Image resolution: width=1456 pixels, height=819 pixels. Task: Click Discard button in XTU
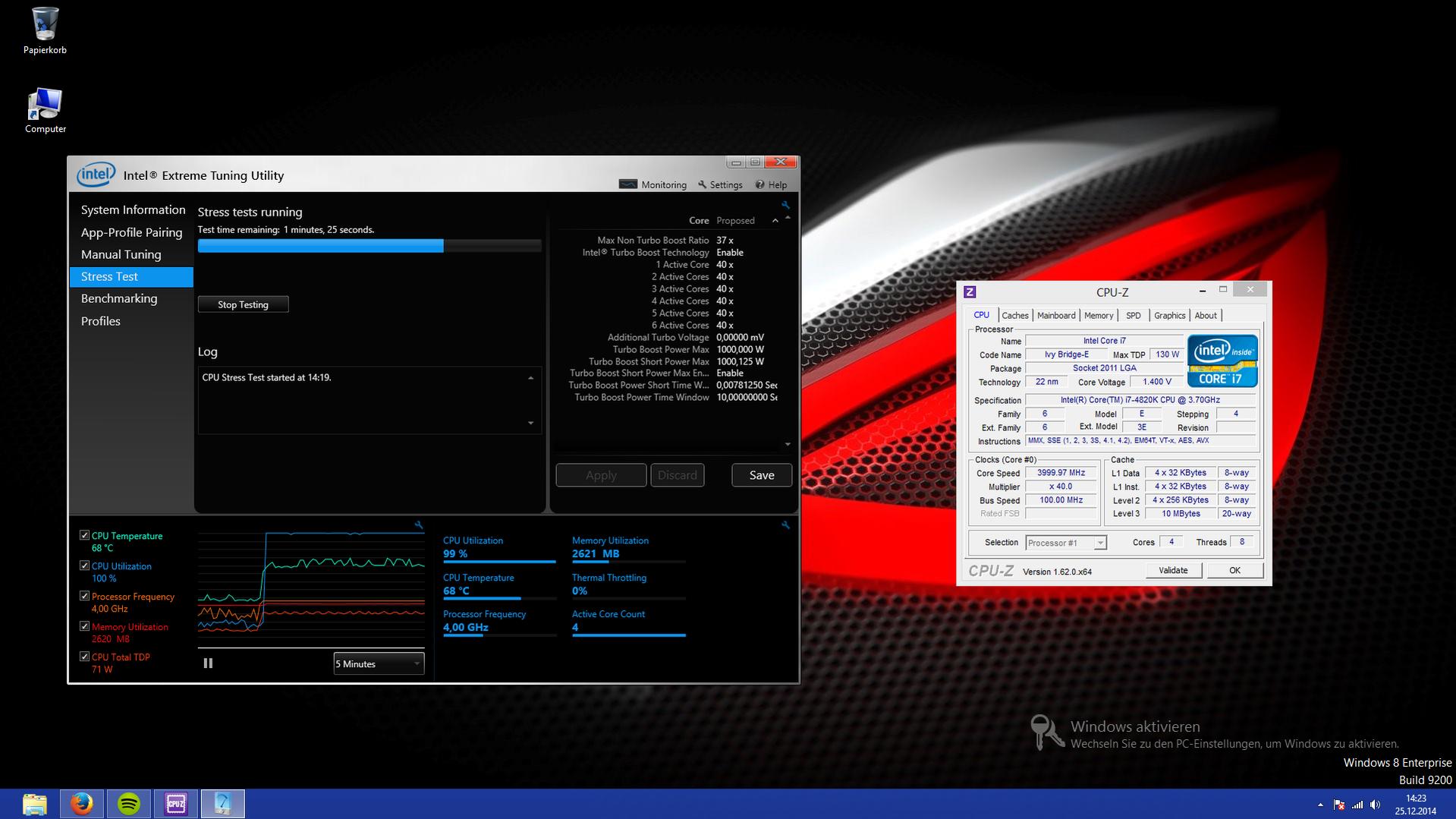[678, 475]
